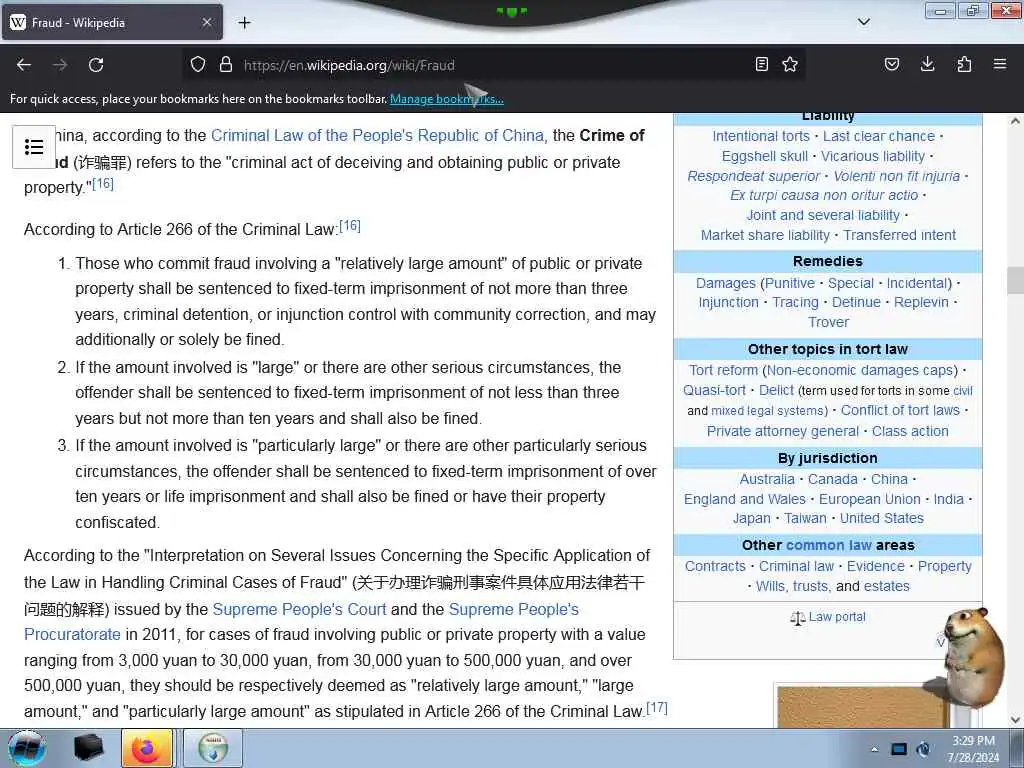
Task: Open the Quasi-tort link
Action: click(714, 391)
